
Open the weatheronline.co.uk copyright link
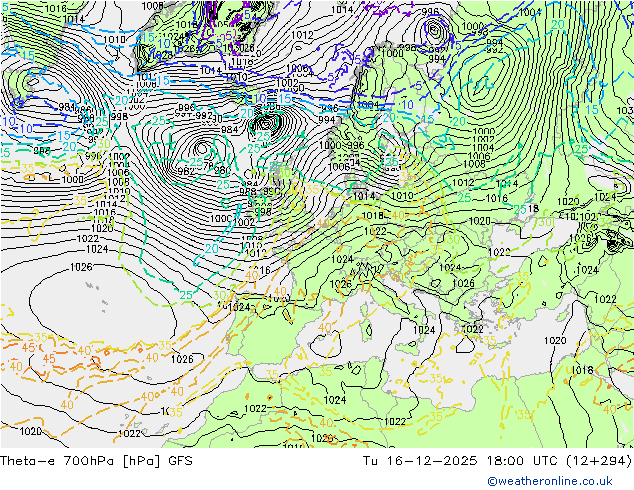pos(550,481)
